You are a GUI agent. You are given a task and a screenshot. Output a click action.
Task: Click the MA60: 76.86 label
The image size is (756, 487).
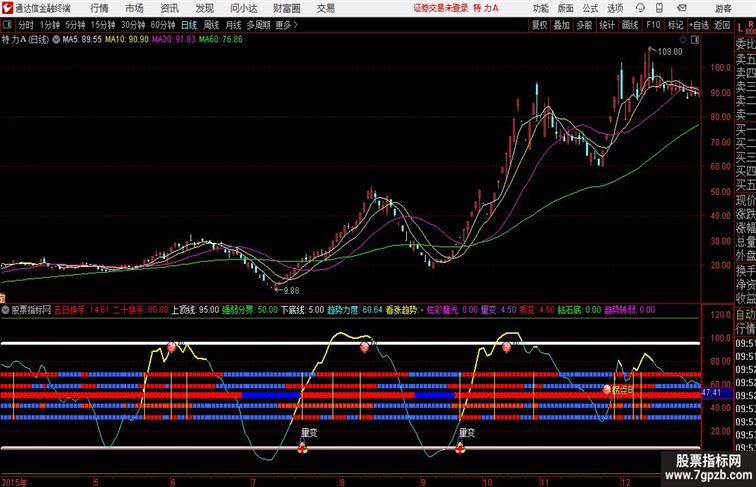pos(221,40)
